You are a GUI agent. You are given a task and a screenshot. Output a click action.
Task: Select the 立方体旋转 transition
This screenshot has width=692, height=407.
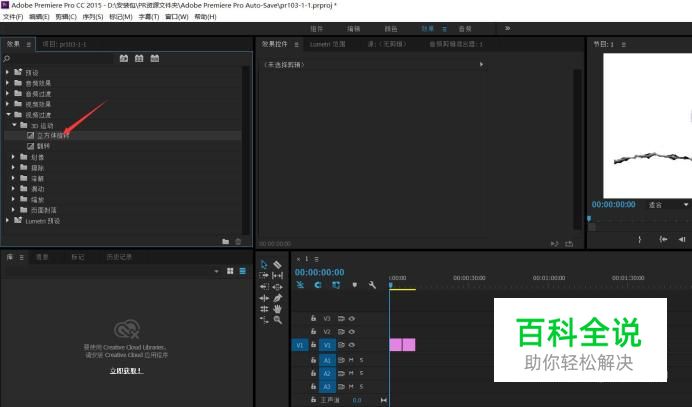click(53, 136)
